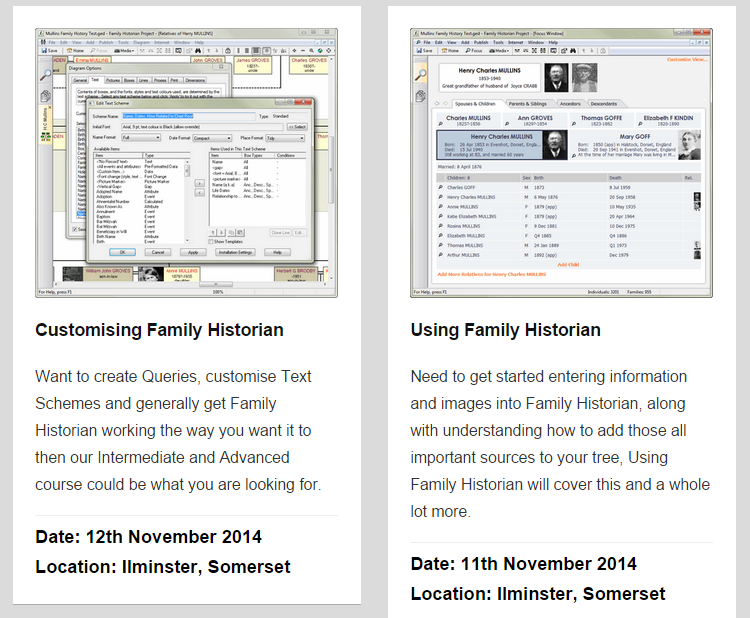Click the 'Customising Family Historian' heading

159,330
